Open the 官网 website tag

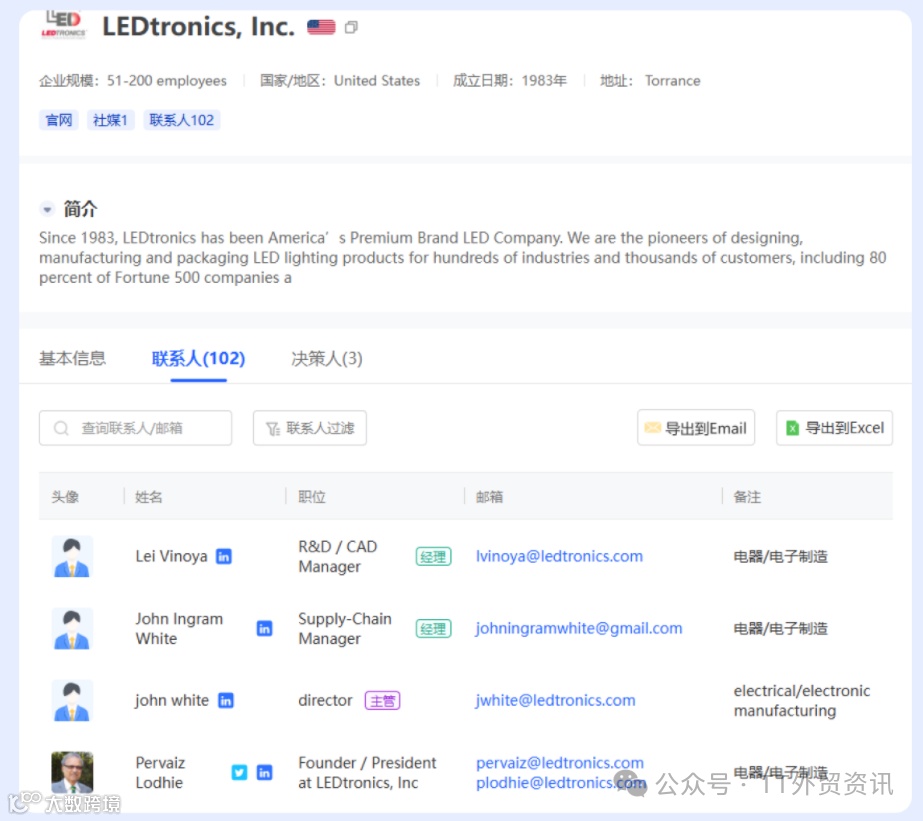coord(59,120)
